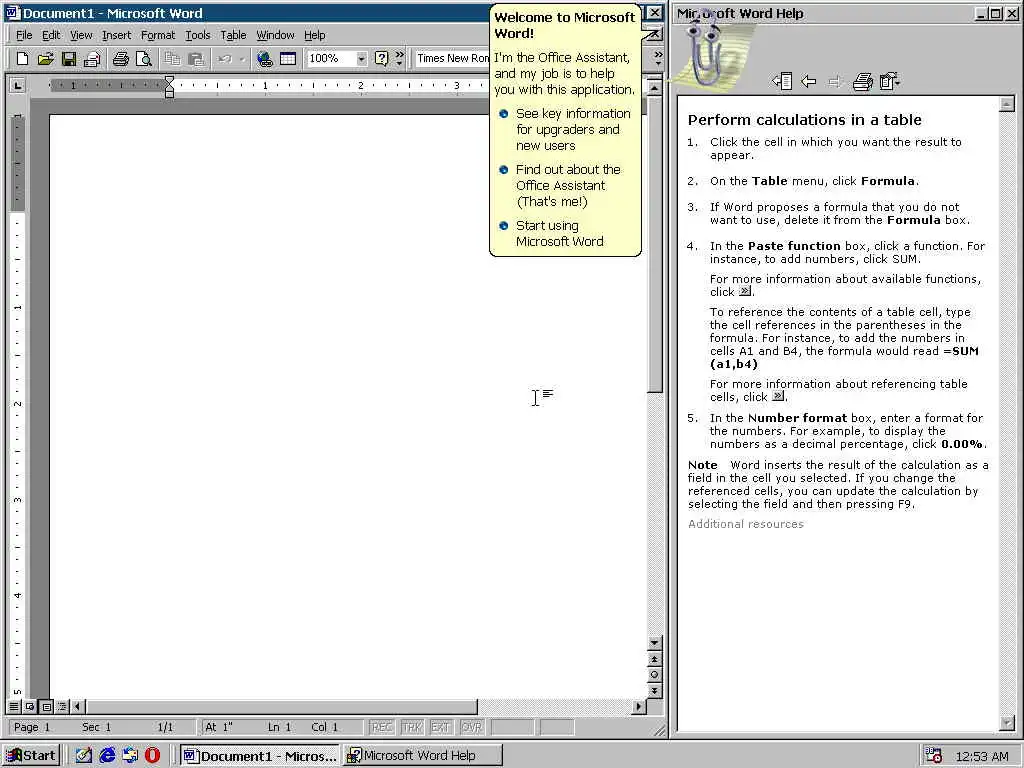The width and height of the screenshot is (1024, 768).
Task: Click the Previous Page double-arrow button
Action: (x=654, y=659)
